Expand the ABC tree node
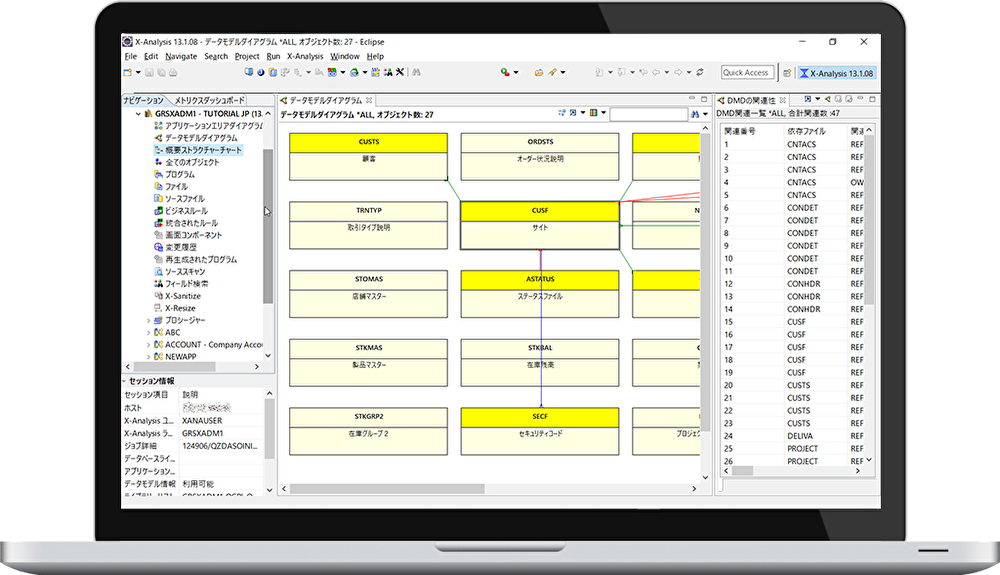This screenshot has height=575, width=1000. [x=149, y=333]
